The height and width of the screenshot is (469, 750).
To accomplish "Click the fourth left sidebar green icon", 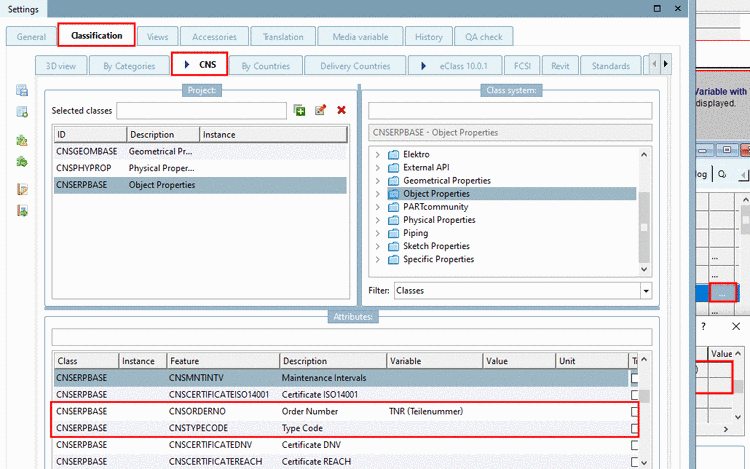I will coord(22,162).
